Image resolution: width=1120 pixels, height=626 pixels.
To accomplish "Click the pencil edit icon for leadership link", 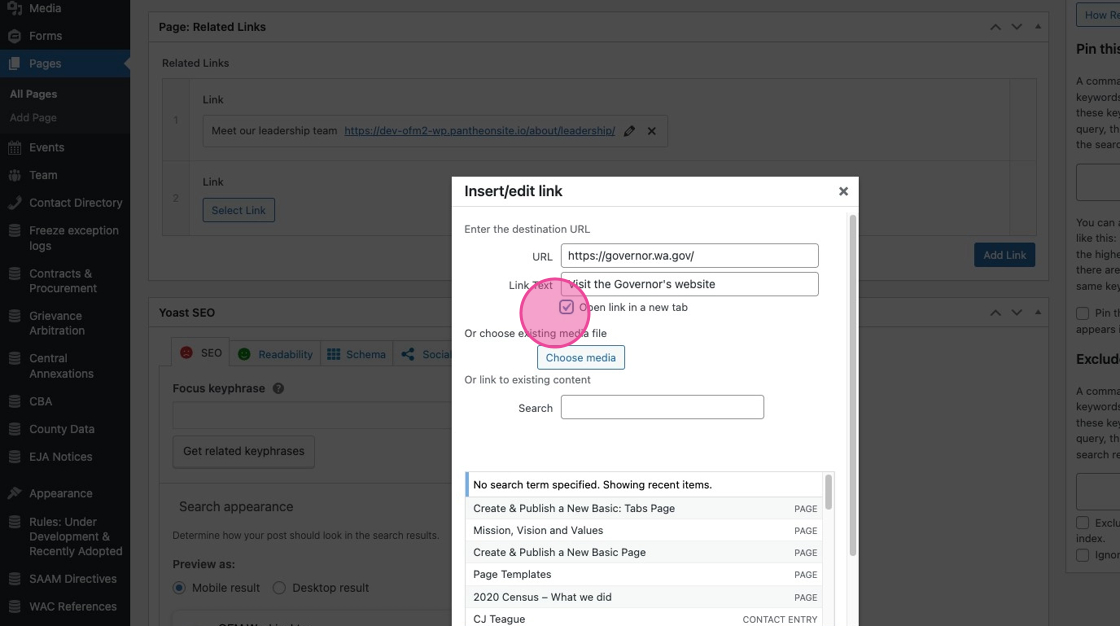I will (629, 131).
